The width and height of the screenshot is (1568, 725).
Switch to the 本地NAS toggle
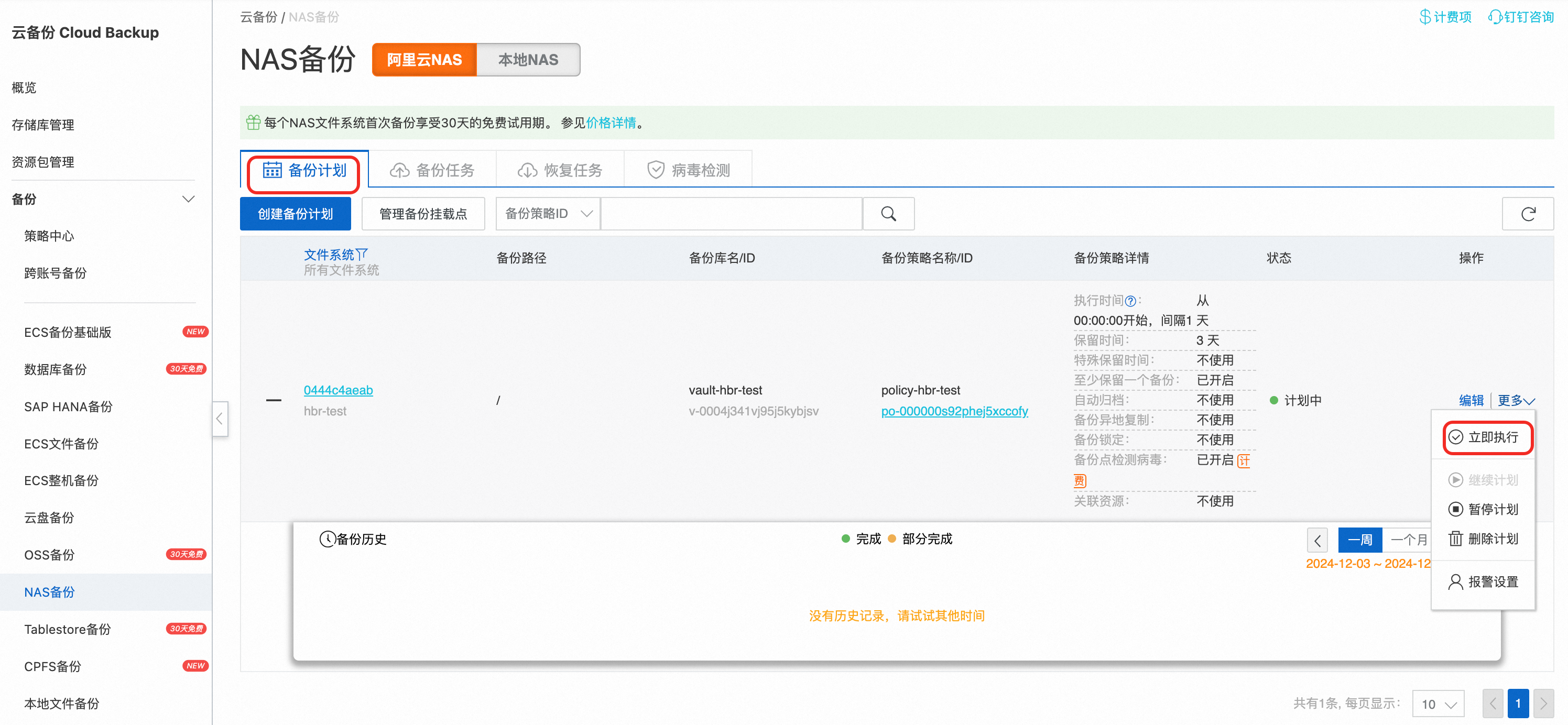tap(528, 60)
